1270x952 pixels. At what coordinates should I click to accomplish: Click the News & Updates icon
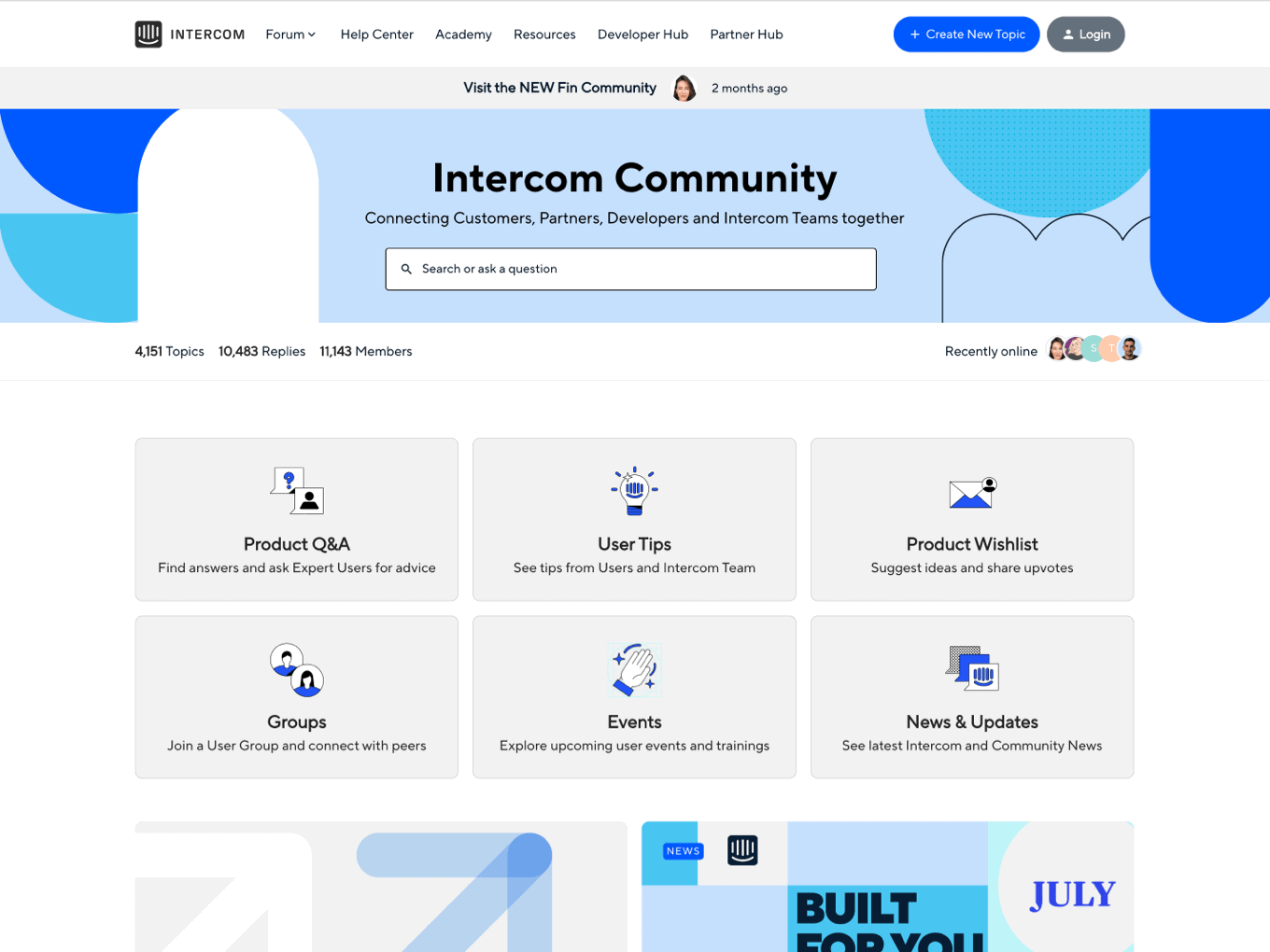[971, 668]
